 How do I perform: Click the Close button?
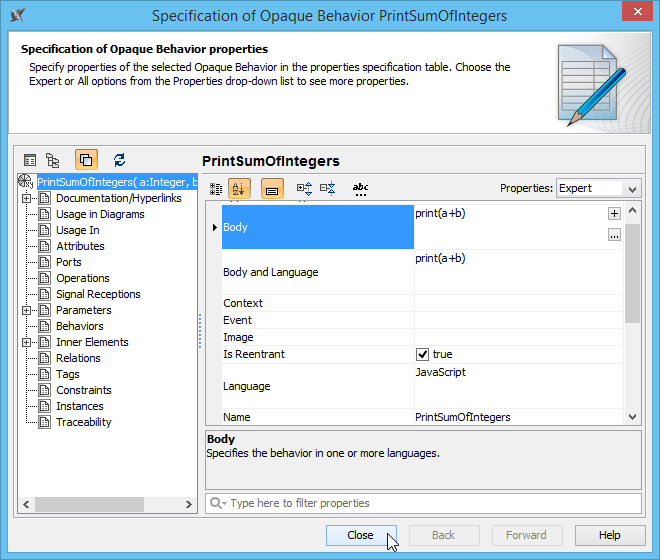coord(361,535)
